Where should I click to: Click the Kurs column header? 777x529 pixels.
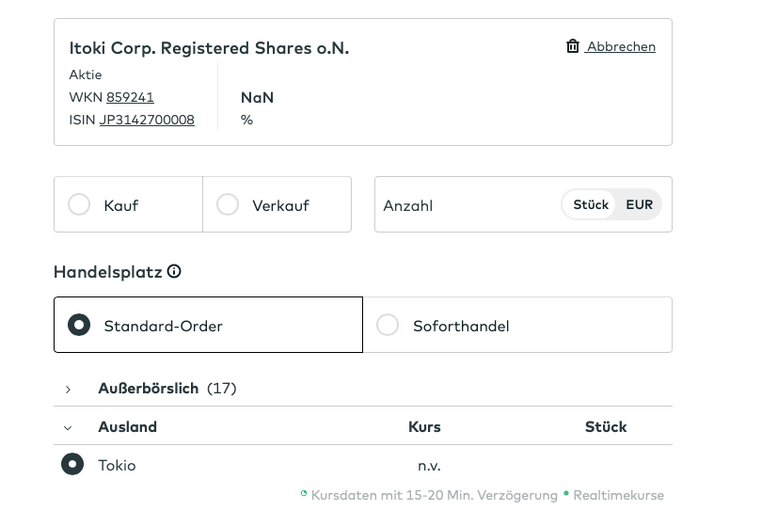tap(424, 427)
